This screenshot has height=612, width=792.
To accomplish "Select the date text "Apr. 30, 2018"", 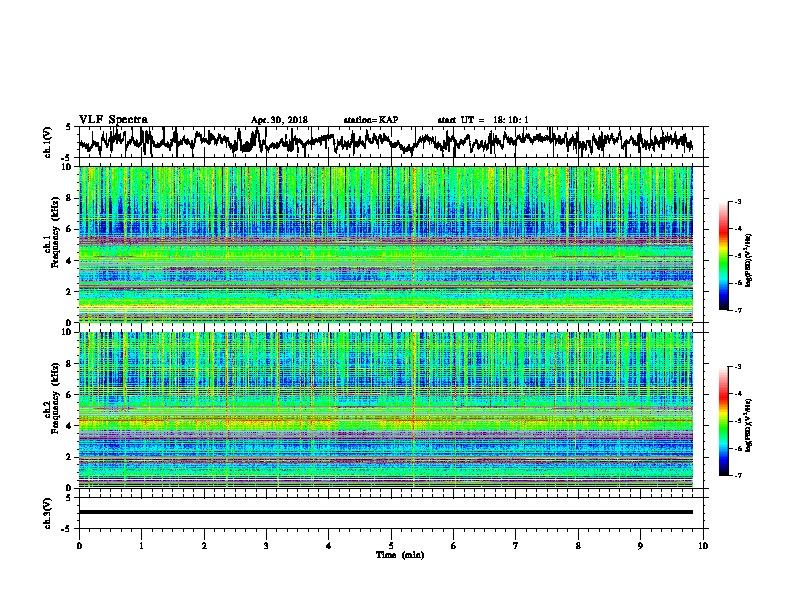I will (279, 120).
